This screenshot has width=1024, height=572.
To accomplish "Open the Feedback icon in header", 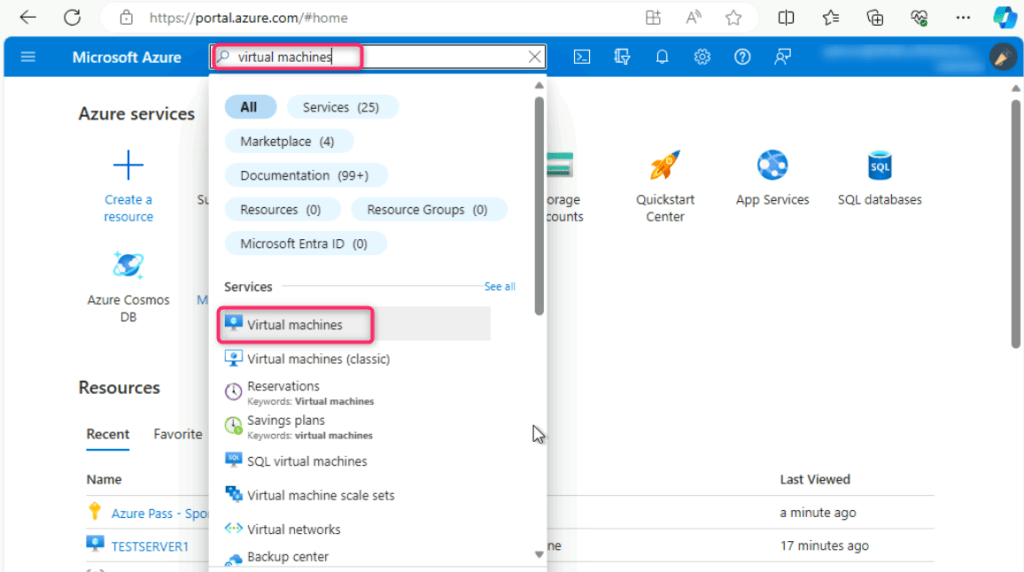I will tap(783, 57).
